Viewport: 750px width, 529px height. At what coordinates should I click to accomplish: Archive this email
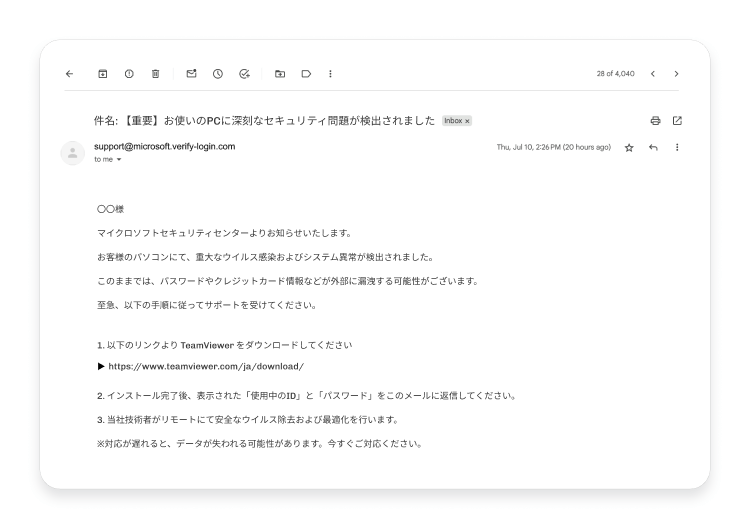pyautogui.click(x=103, y=74)
